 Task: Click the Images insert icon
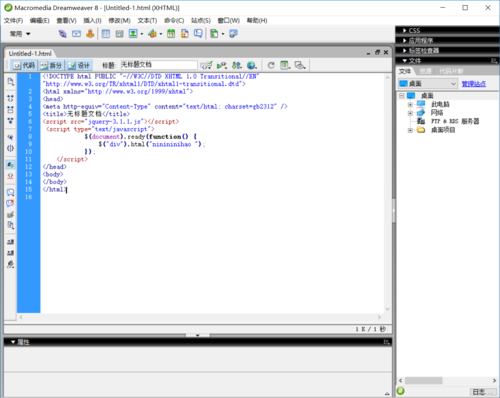[x=133, y=34]
